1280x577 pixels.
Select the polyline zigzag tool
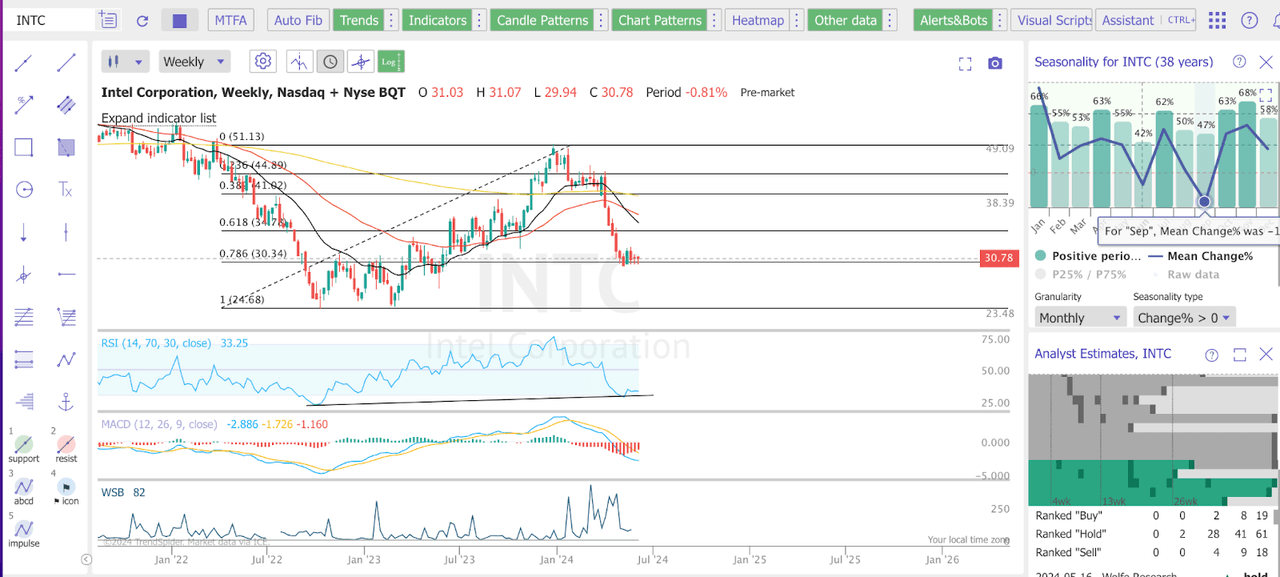click(x=66, y=359)
